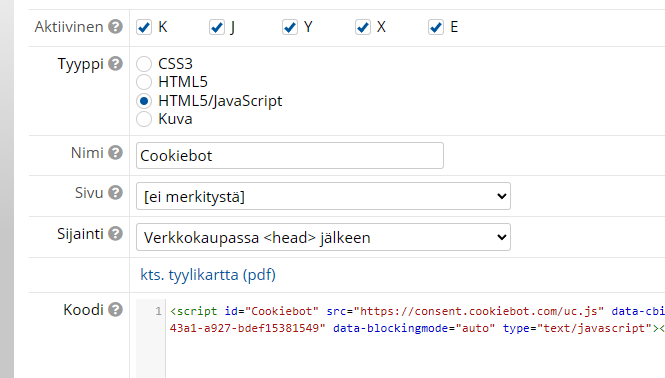Select the CSS3 radio button

coord(144,64)
